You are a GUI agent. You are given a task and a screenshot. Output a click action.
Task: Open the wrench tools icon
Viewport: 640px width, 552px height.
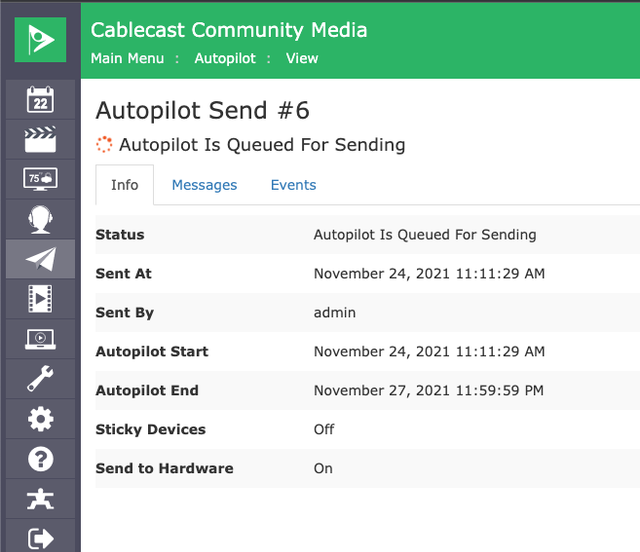coord(40,378)
